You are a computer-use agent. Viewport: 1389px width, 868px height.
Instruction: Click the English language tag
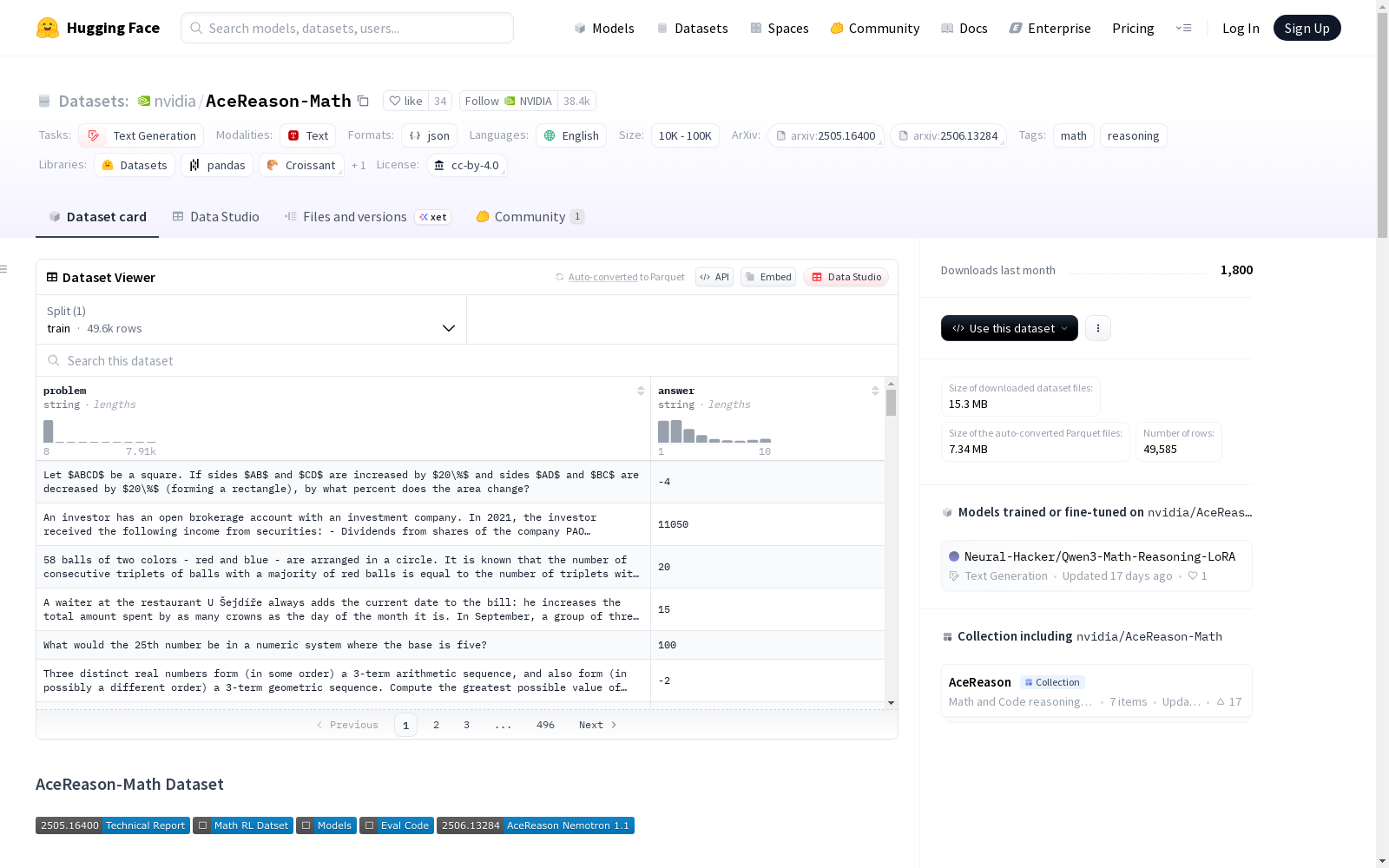coord(571,135)
